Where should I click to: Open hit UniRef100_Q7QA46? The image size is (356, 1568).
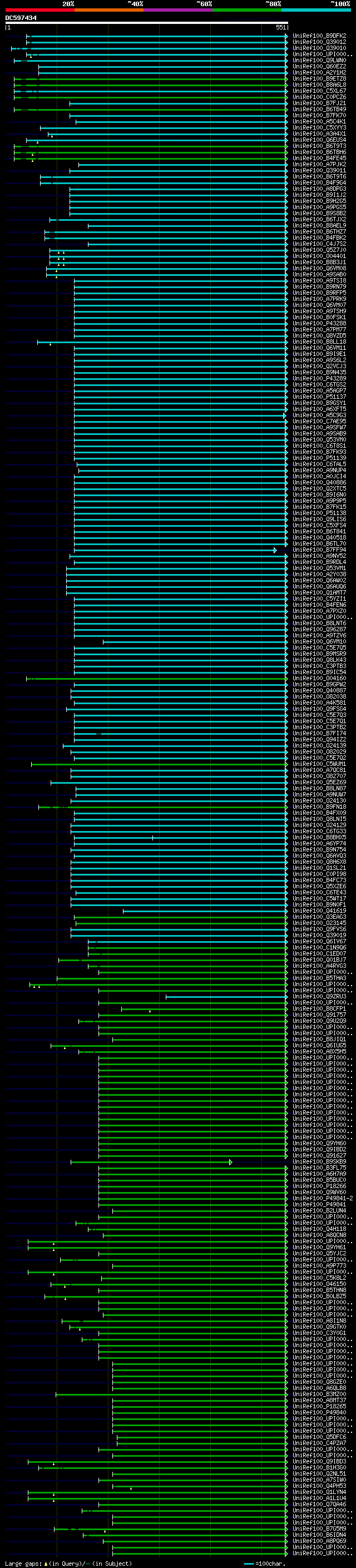tap(319, 1504)
